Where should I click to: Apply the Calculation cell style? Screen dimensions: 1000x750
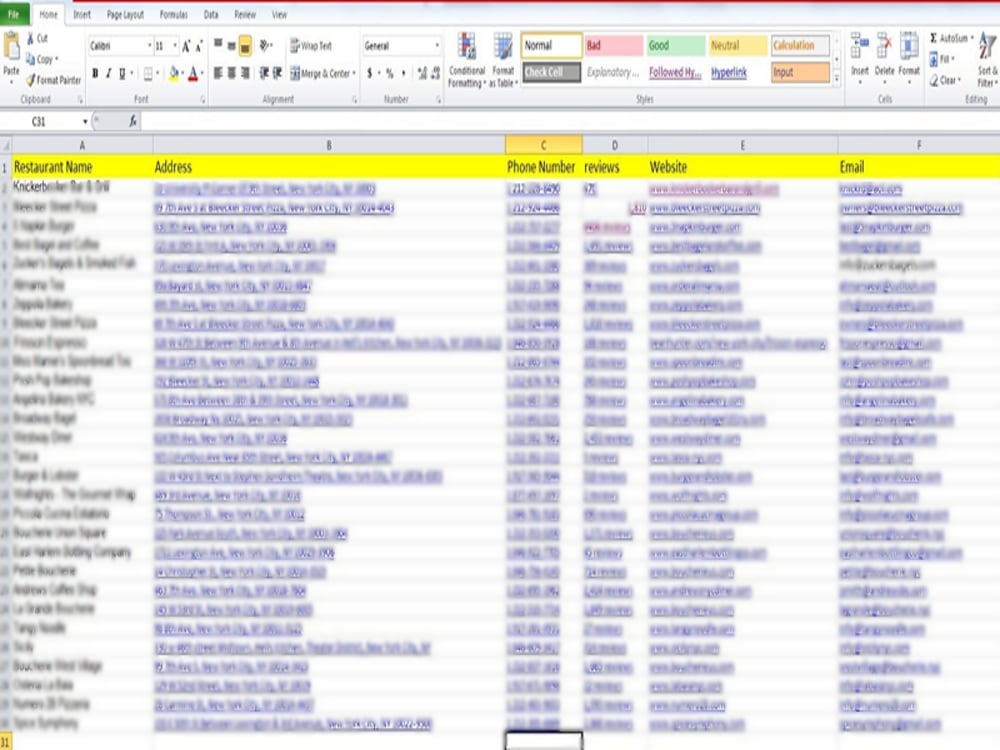[800, 45]
